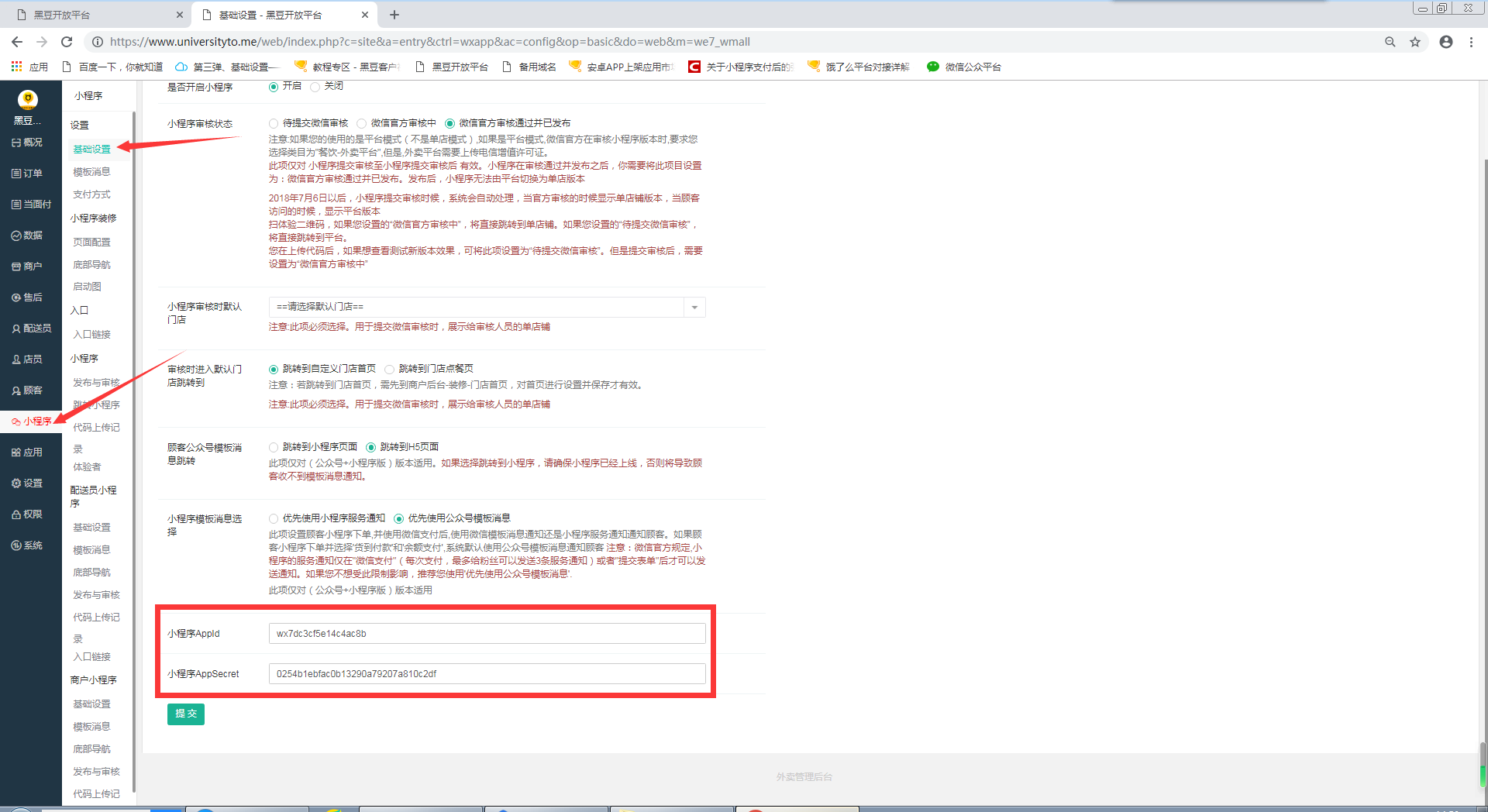This screenshot has width=1488, height=812.
Task: Open the 权限 sidebar item
Action: (x=28, y=514)
